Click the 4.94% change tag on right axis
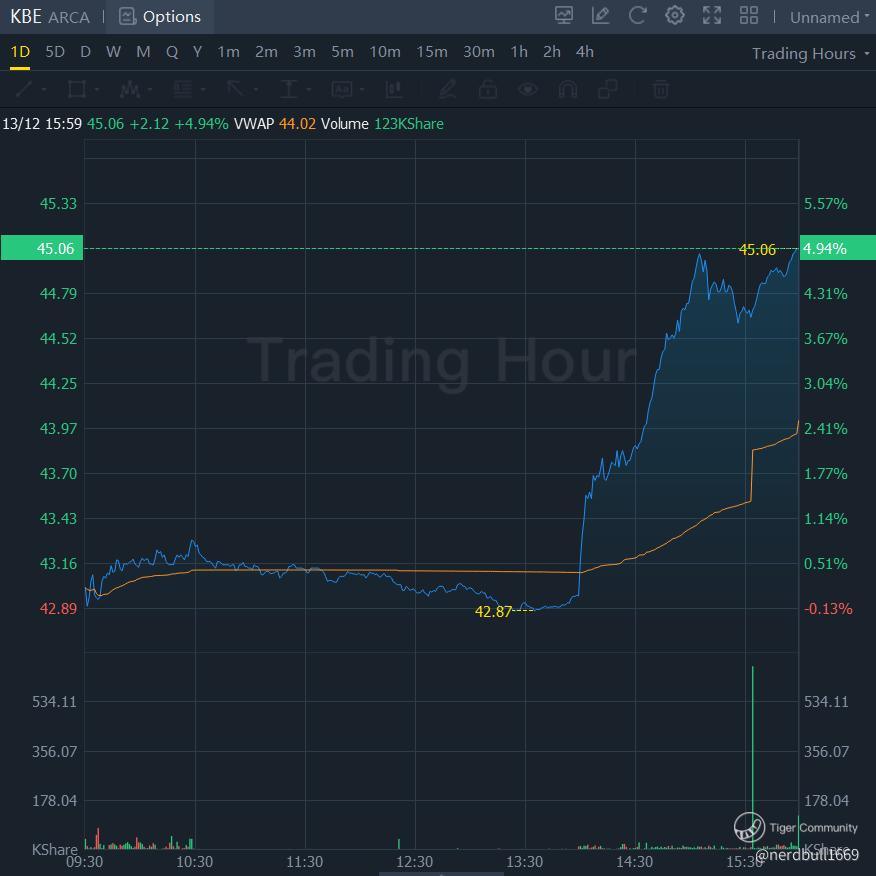Screen dimensions: 876x876 tap(837, 248)
